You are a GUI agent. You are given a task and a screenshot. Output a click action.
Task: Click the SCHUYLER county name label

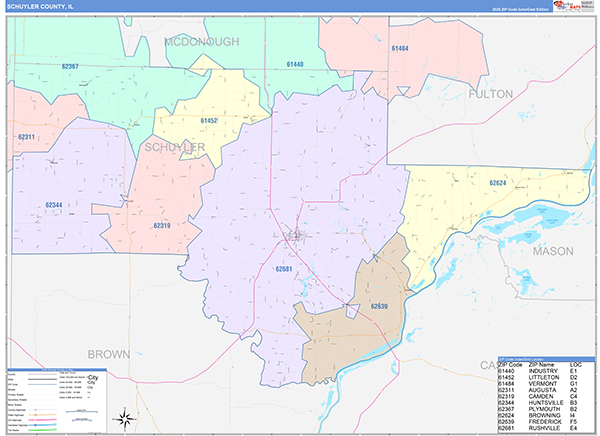[175, 147]
